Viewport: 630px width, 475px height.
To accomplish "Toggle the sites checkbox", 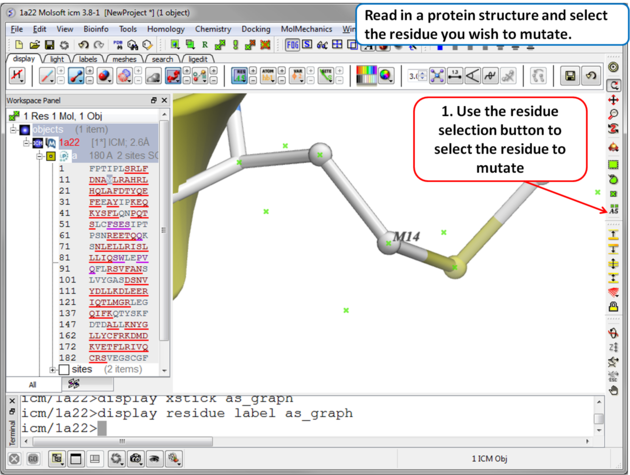I will [64, 369].
